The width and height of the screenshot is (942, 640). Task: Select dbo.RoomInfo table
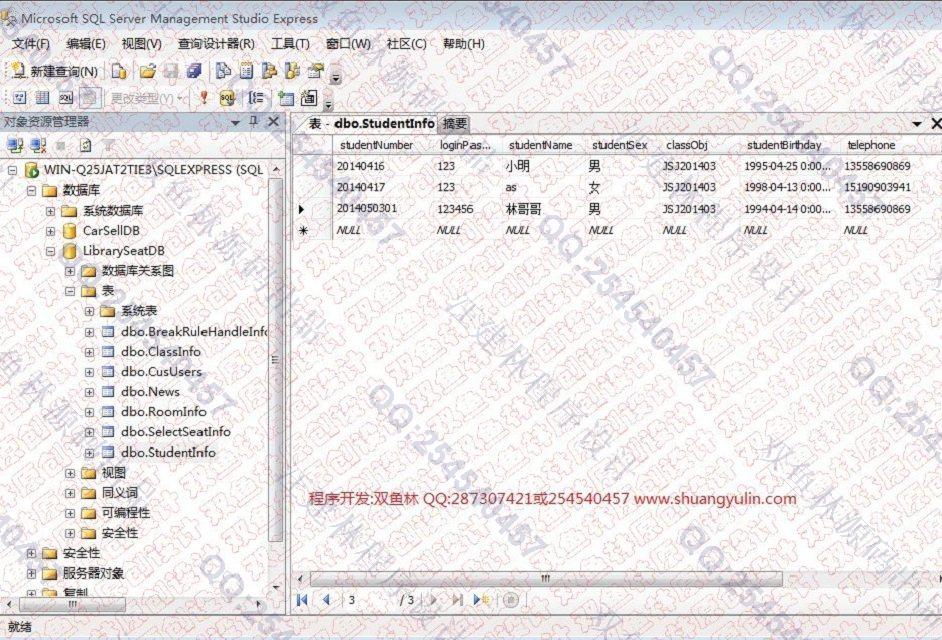(x=163, y=412)
